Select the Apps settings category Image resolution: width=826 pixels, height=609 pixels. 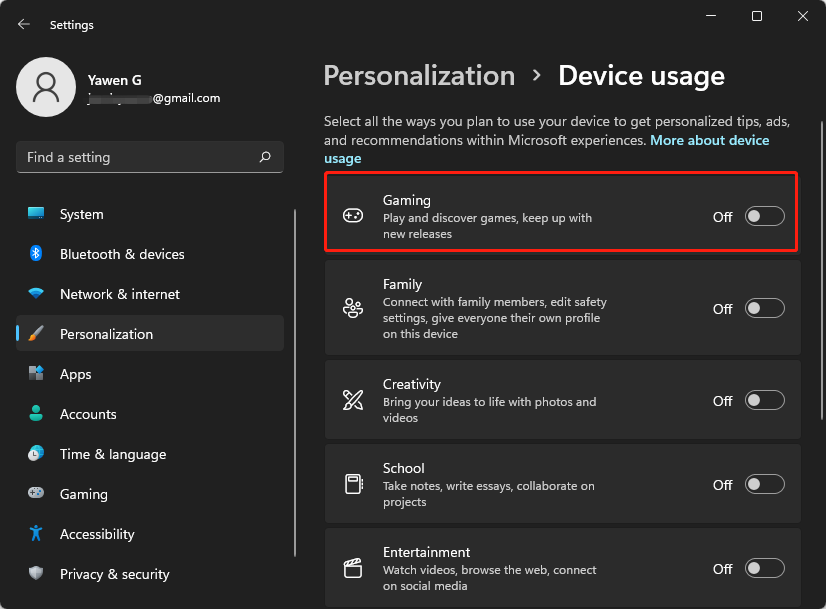(150, 374)
